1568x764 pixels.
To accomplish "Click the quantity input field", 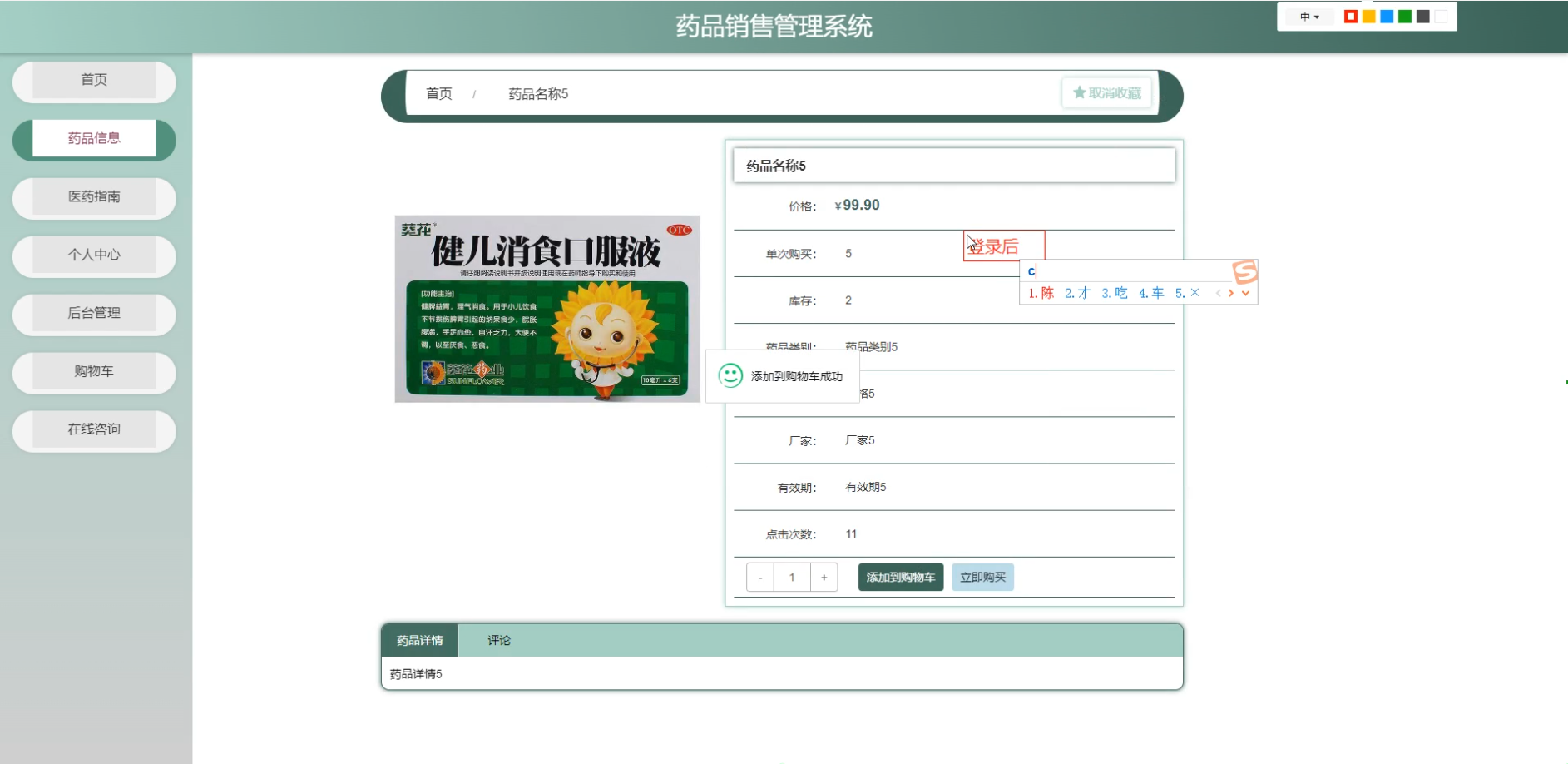I will click(x=792, y=577).
